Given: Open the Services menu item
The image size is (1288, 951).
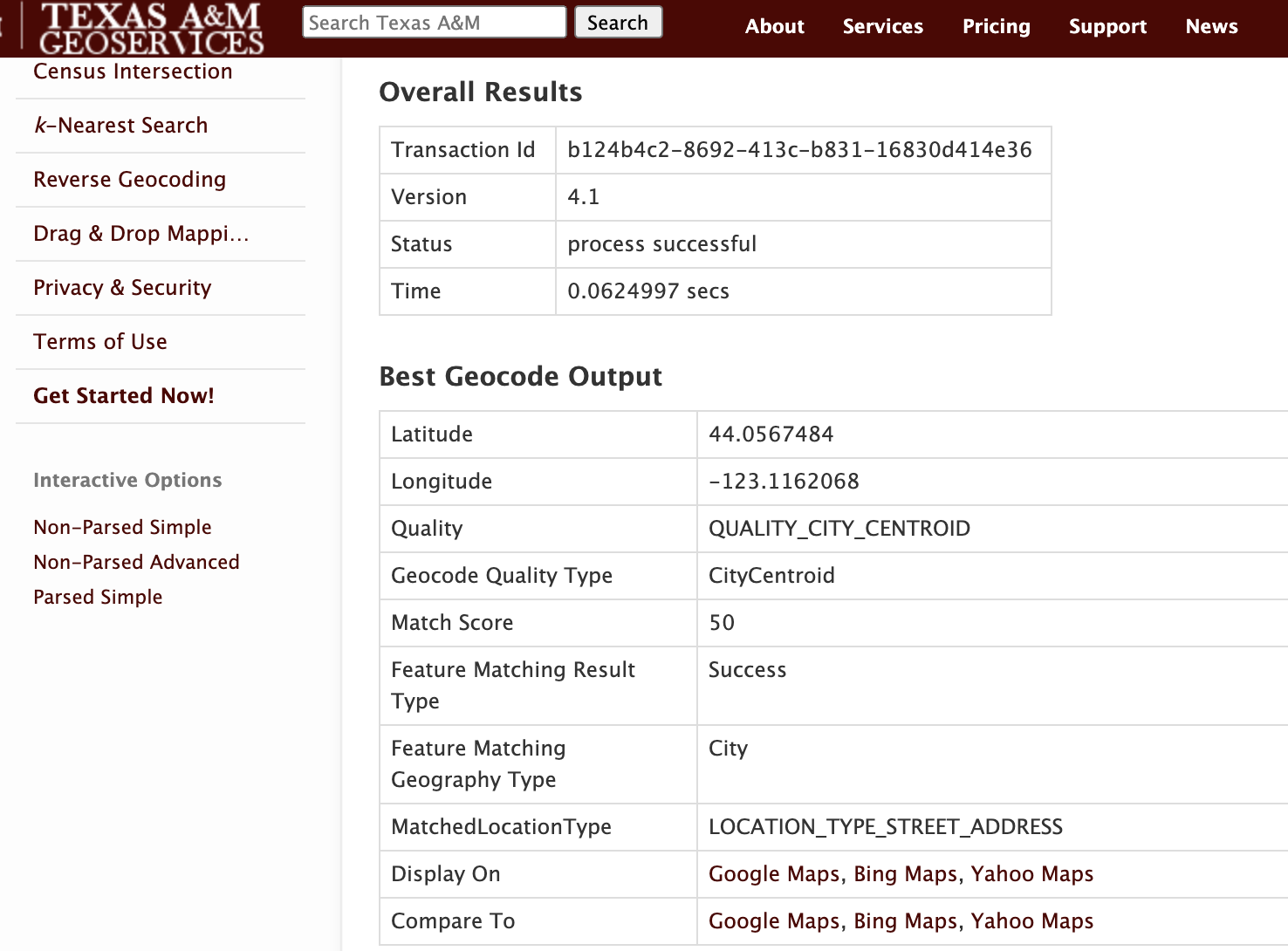Looking at the screenshot, I should 882,26.
